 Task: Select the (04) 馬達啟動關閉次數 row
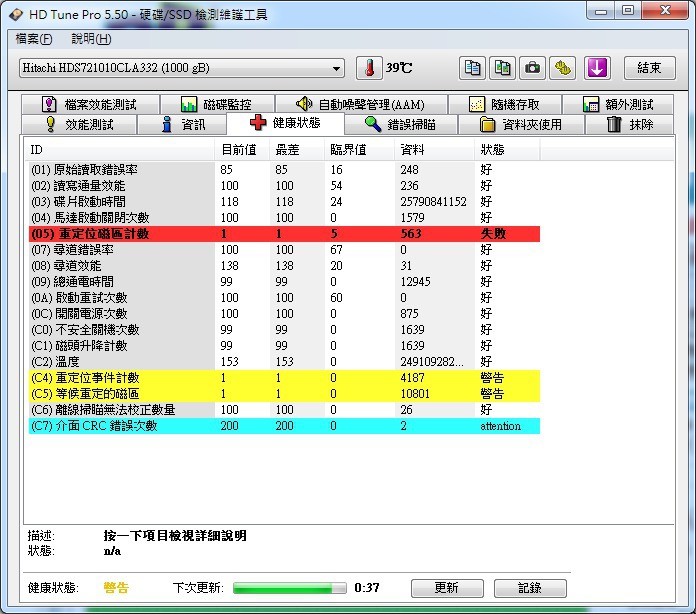pyautogui.click(x=284, y=218)
